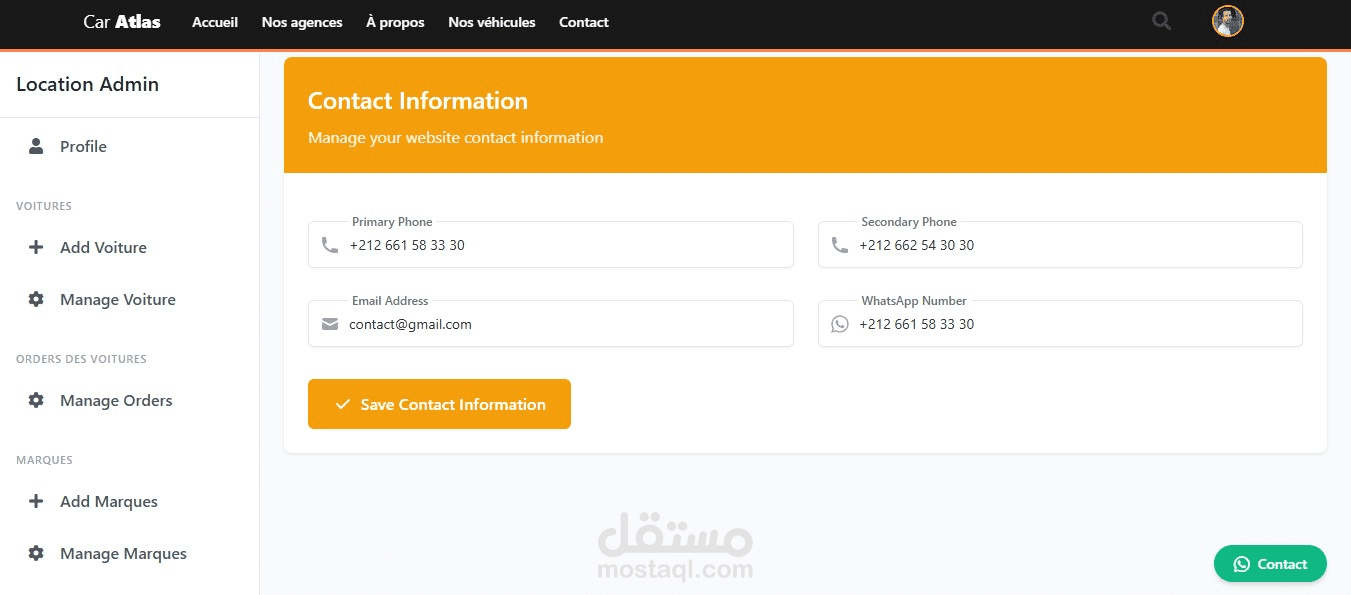Focus the Secondary Phone input field

[1060, 245]
